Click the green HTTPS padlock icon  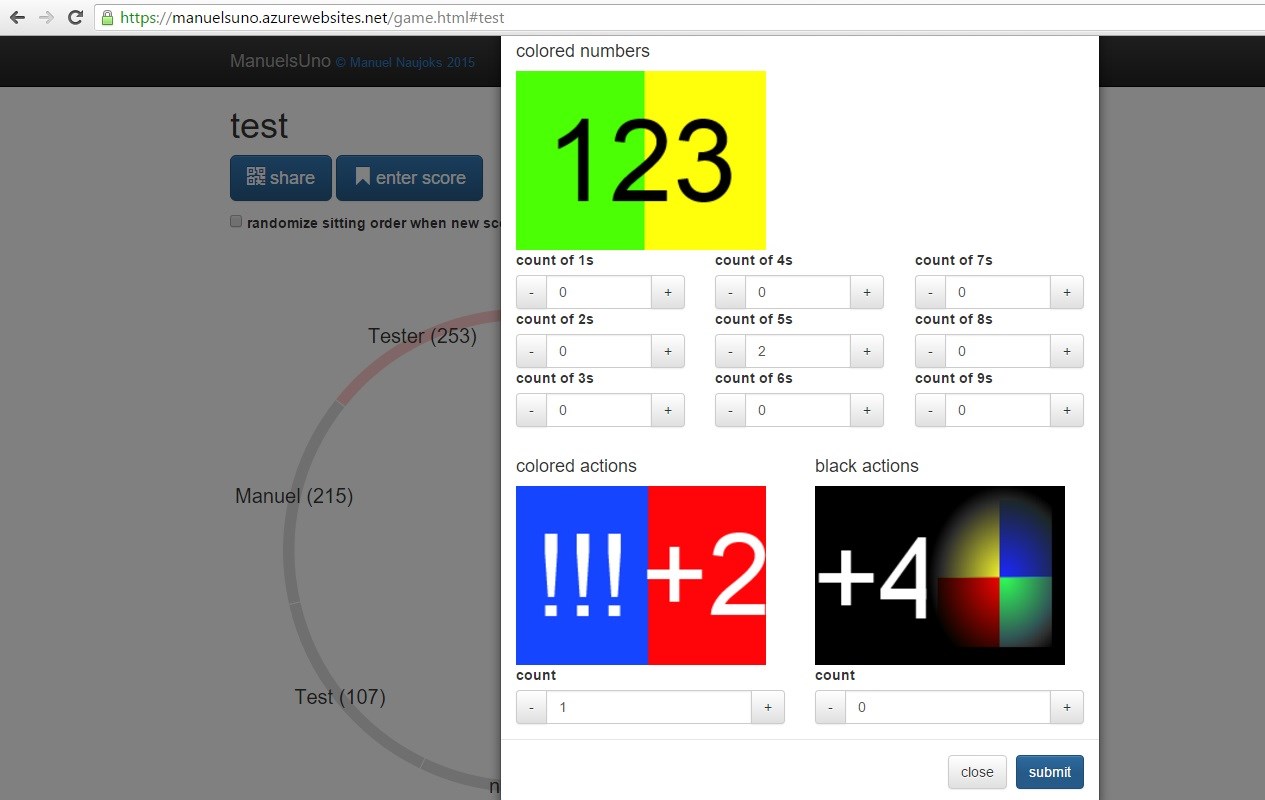pyautogui.click(x=108, y=18)
